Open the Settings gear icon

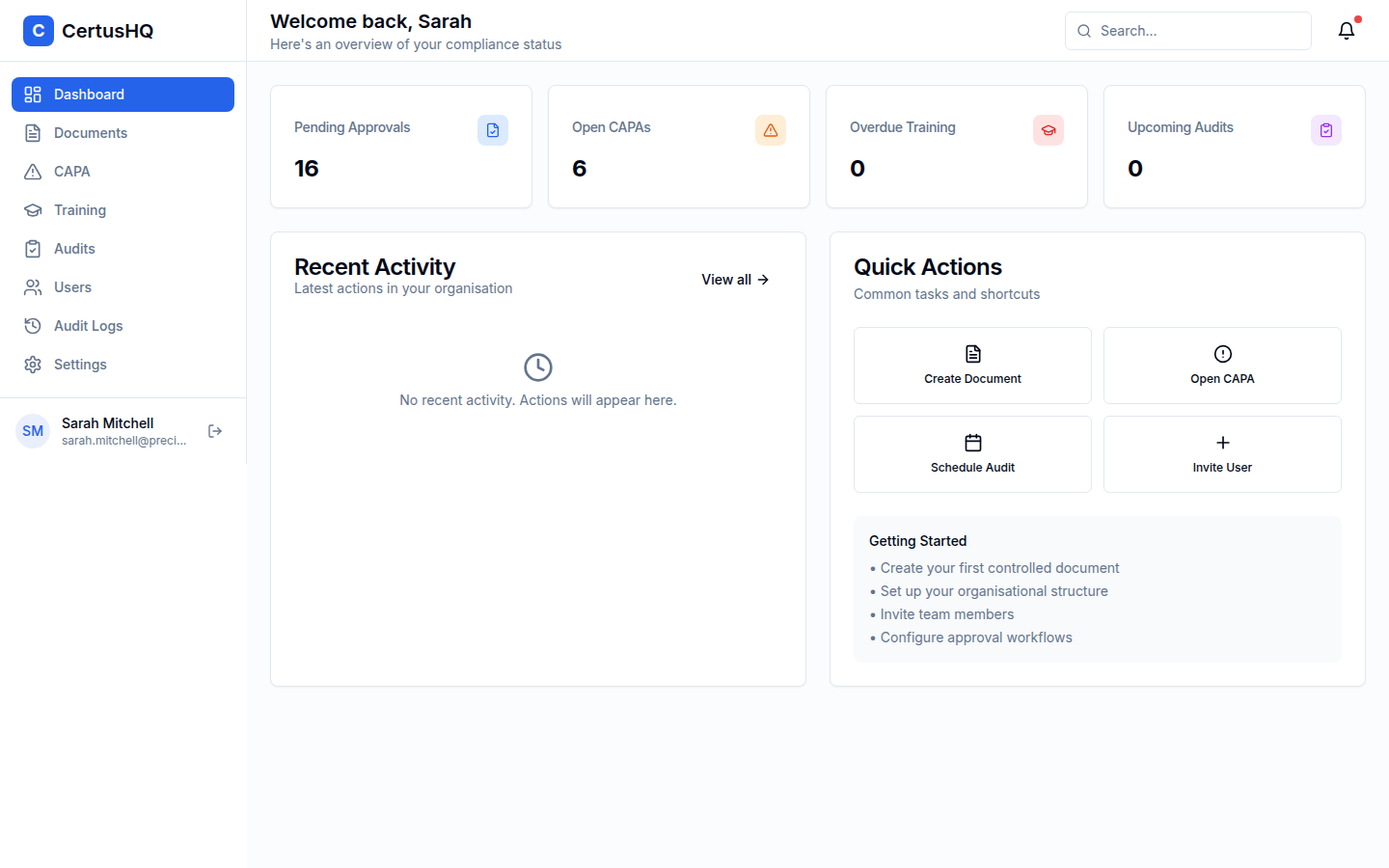click(33, 364)
